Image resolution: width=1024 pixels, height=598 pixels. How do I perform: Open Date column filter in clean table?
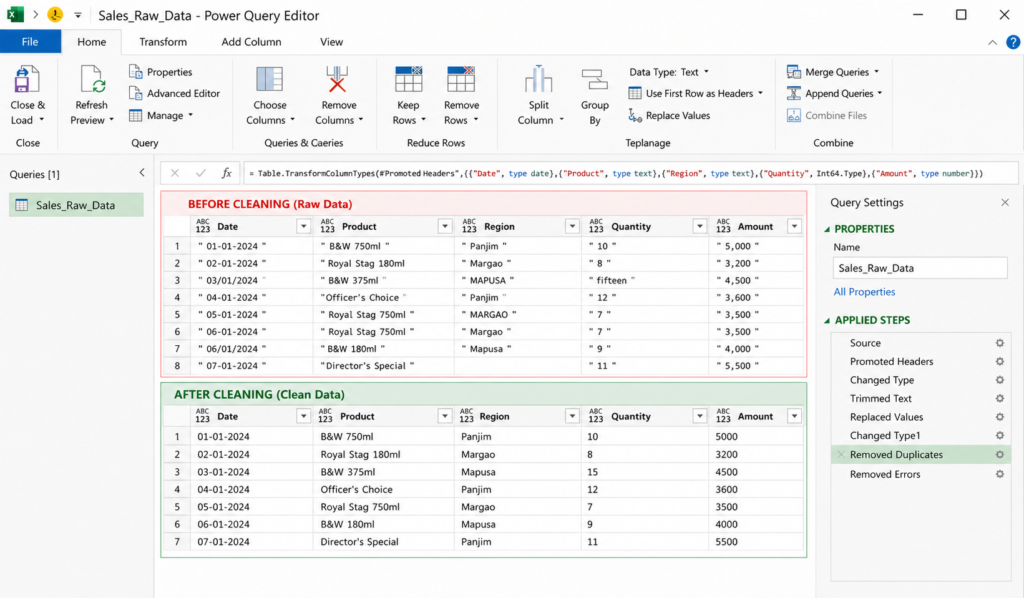[303, 416]
